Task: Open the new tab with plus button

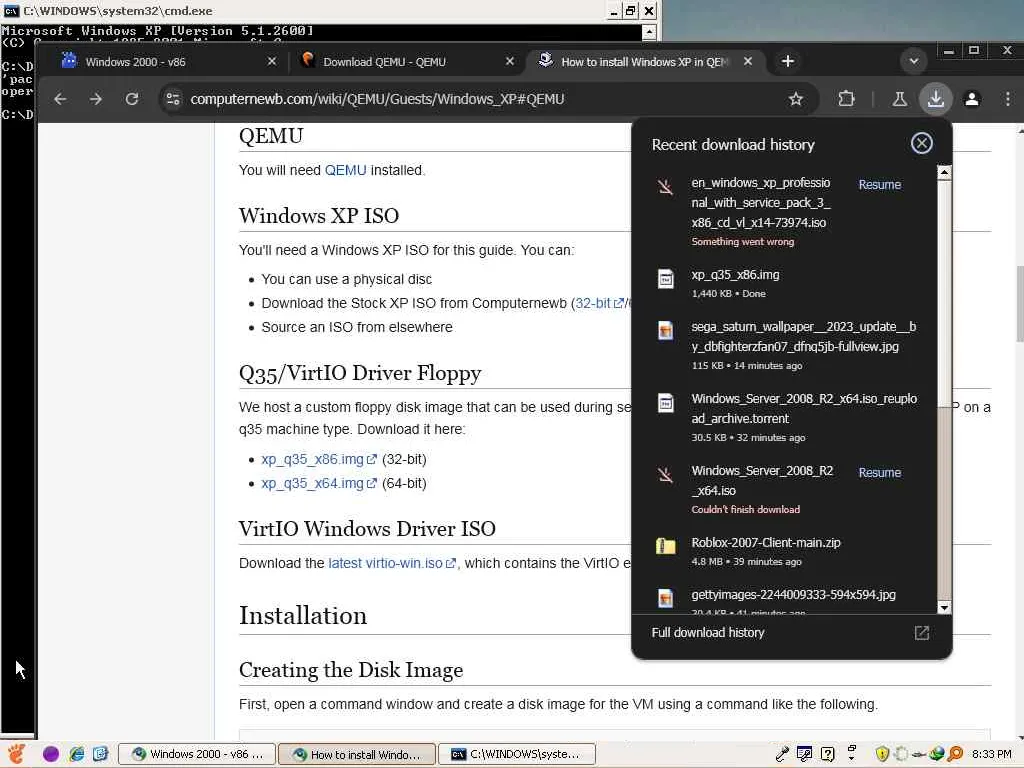Action: pyautogui.click(x=788, y=61)
